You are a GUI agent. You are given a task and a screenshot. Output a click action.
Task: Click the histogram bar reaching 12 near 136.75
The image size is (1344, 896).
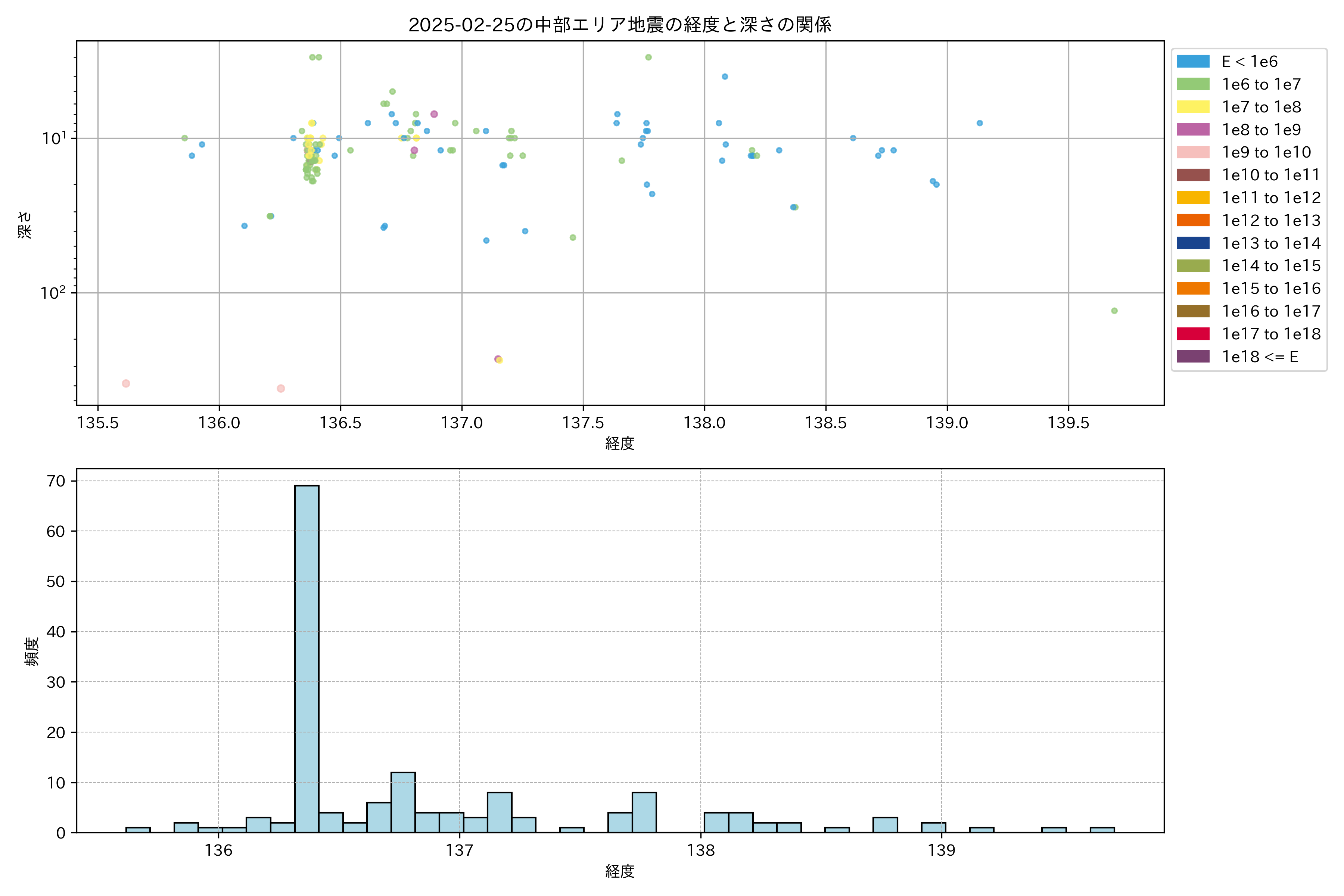(x=403, y=802)
